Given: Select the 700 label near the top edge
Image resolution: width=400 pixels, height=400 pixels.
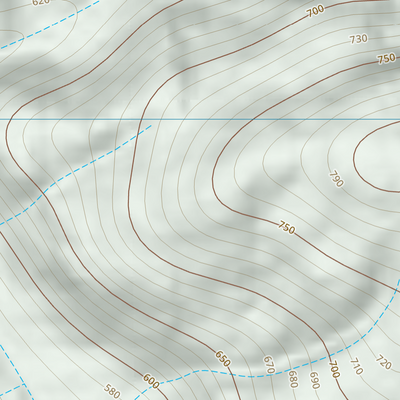Looking at the screenshot, I should (x=315, y=11).
